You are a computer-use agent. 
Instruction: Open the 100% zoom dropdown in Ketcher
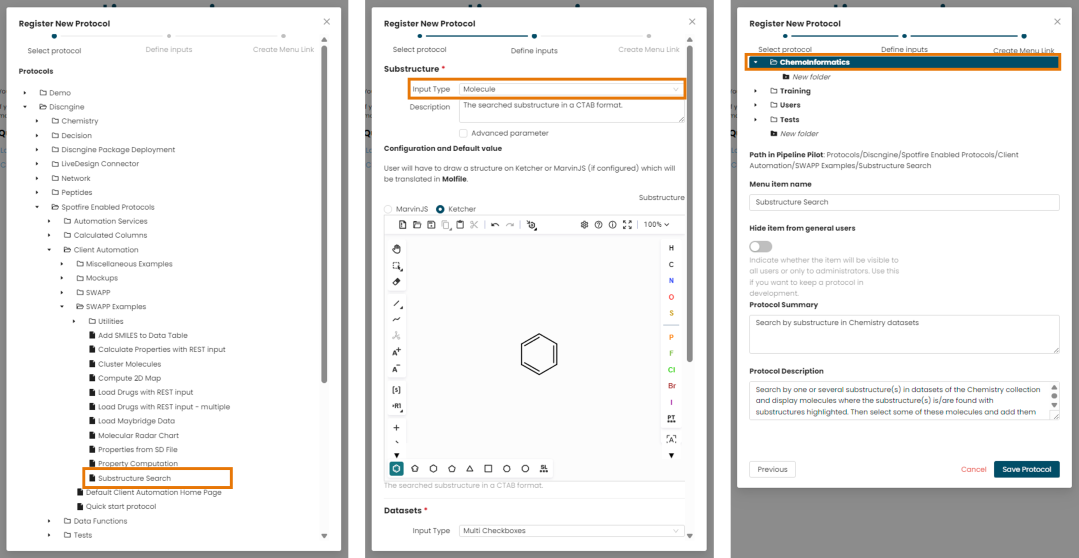click(x=656, y=224)
